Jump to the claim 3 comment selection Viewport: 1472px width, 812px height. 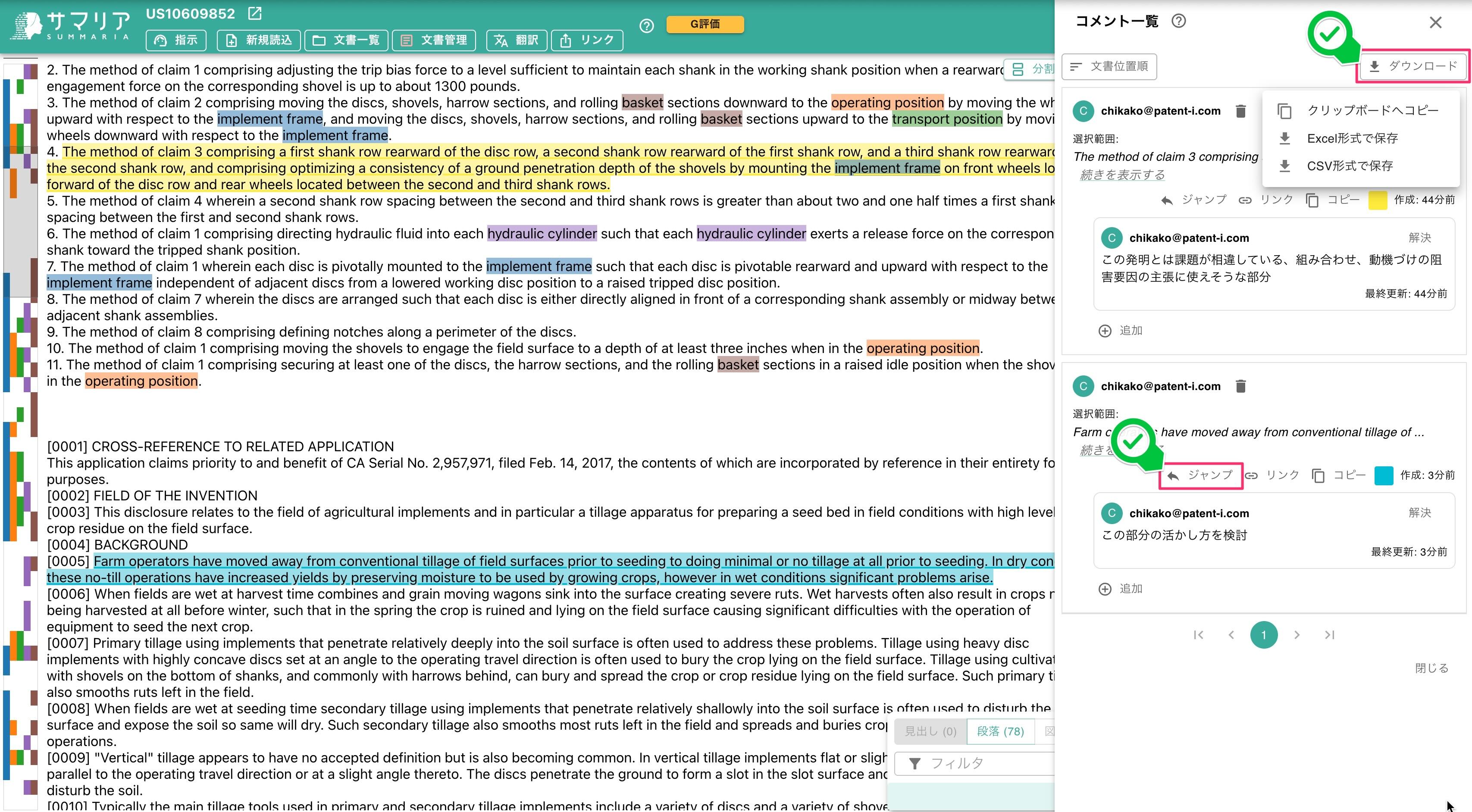pyautogui.click(x=1194, y=200)
